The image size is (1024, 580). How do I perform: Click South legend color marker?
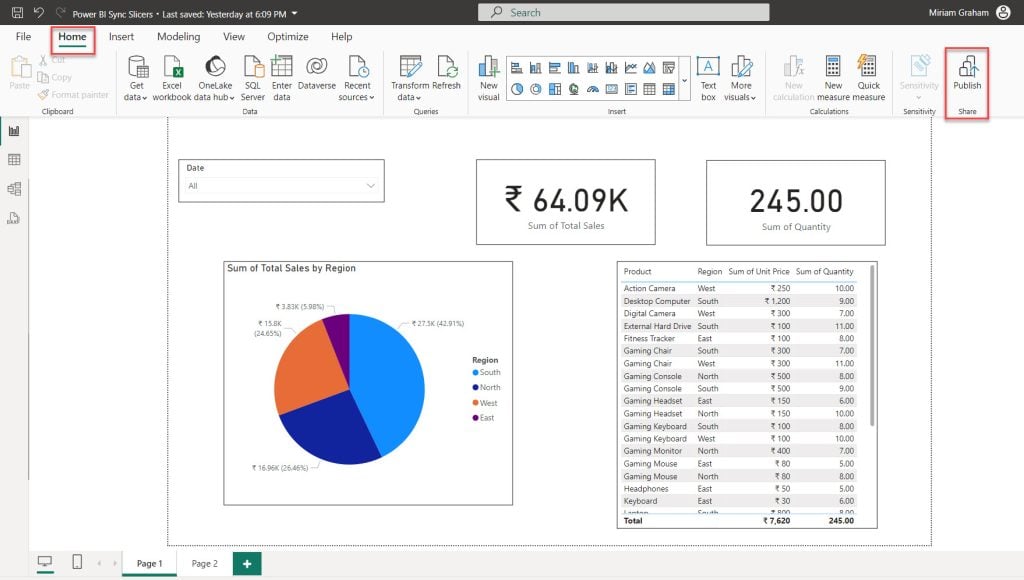pyautogui.click(x=475, y=372)
